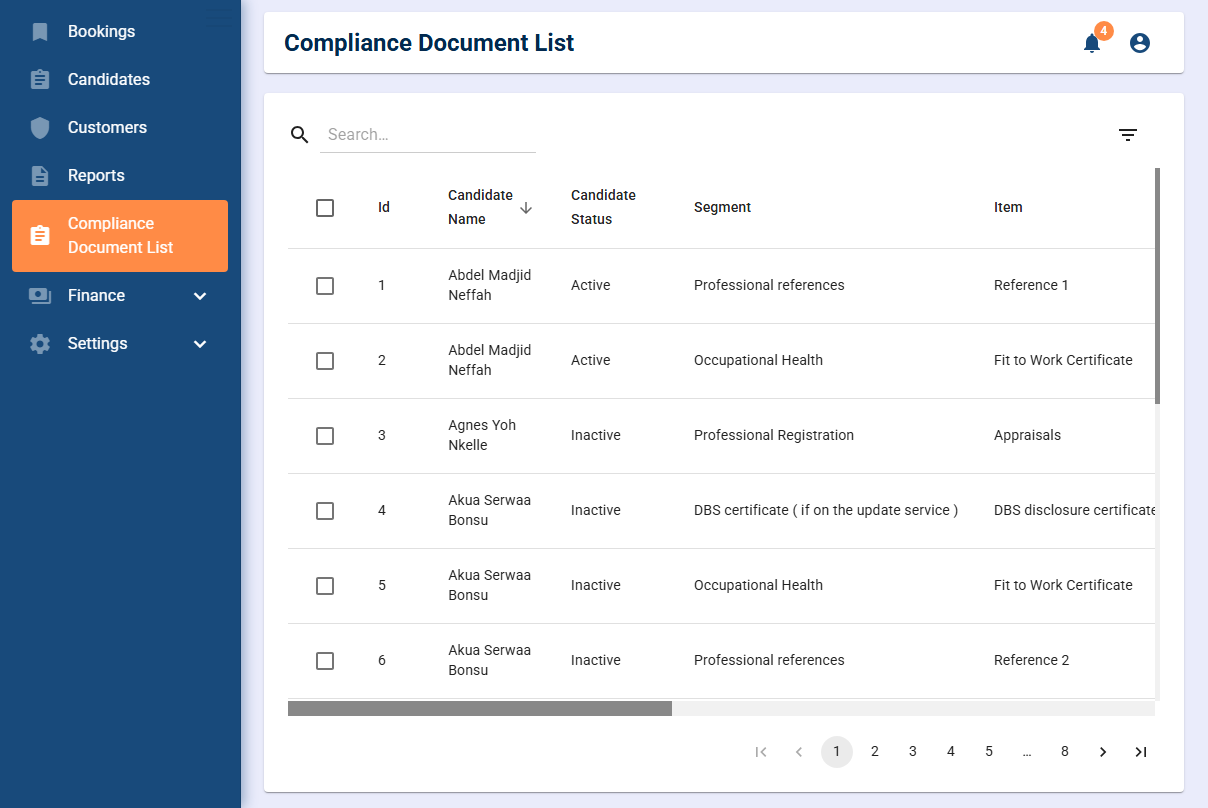Expand the Finance menu chevron
The image size is (1208, 808).
click(200, 296)
